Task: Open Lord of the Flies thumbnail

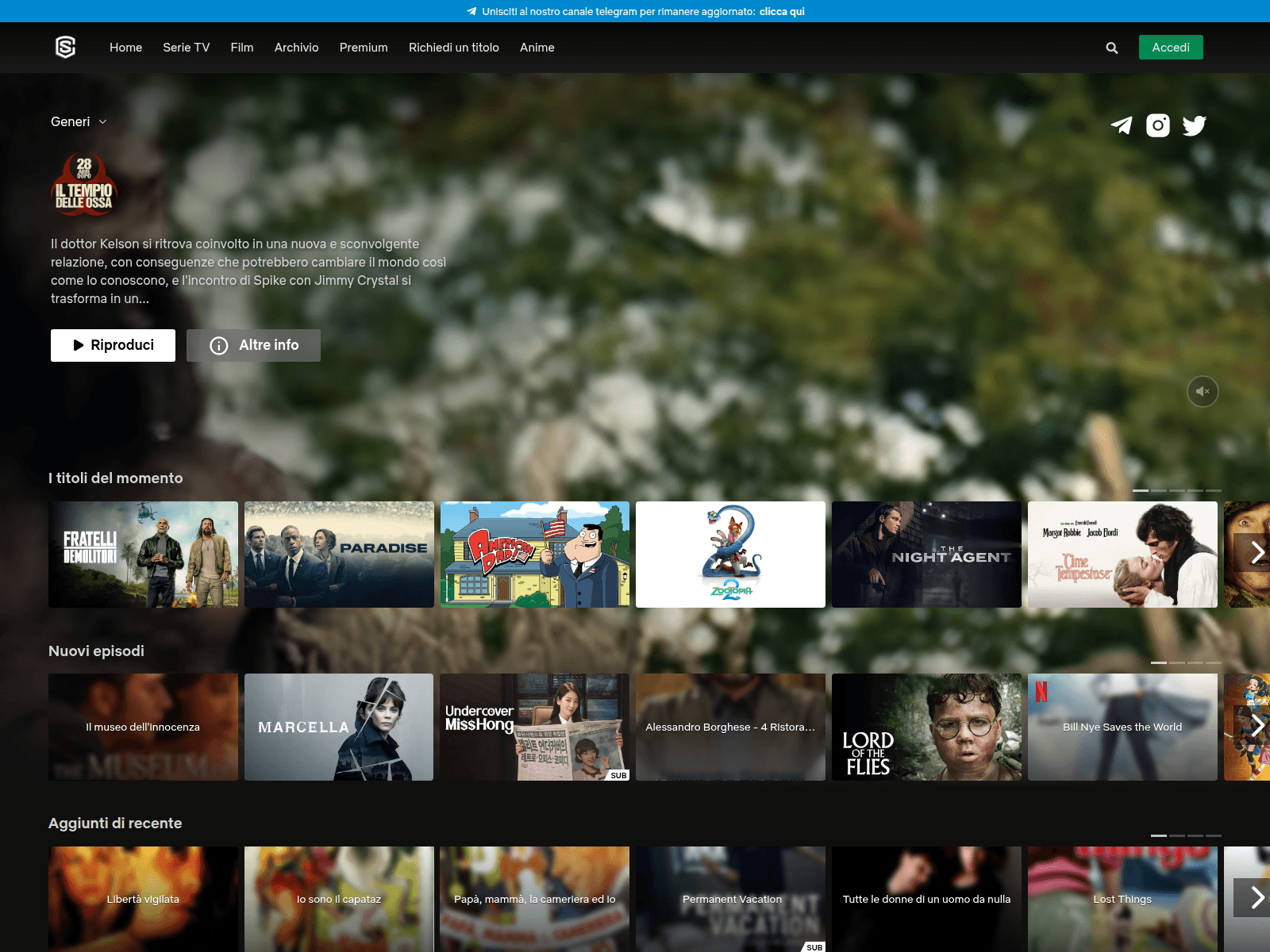Action: click(x=926, y=727)
